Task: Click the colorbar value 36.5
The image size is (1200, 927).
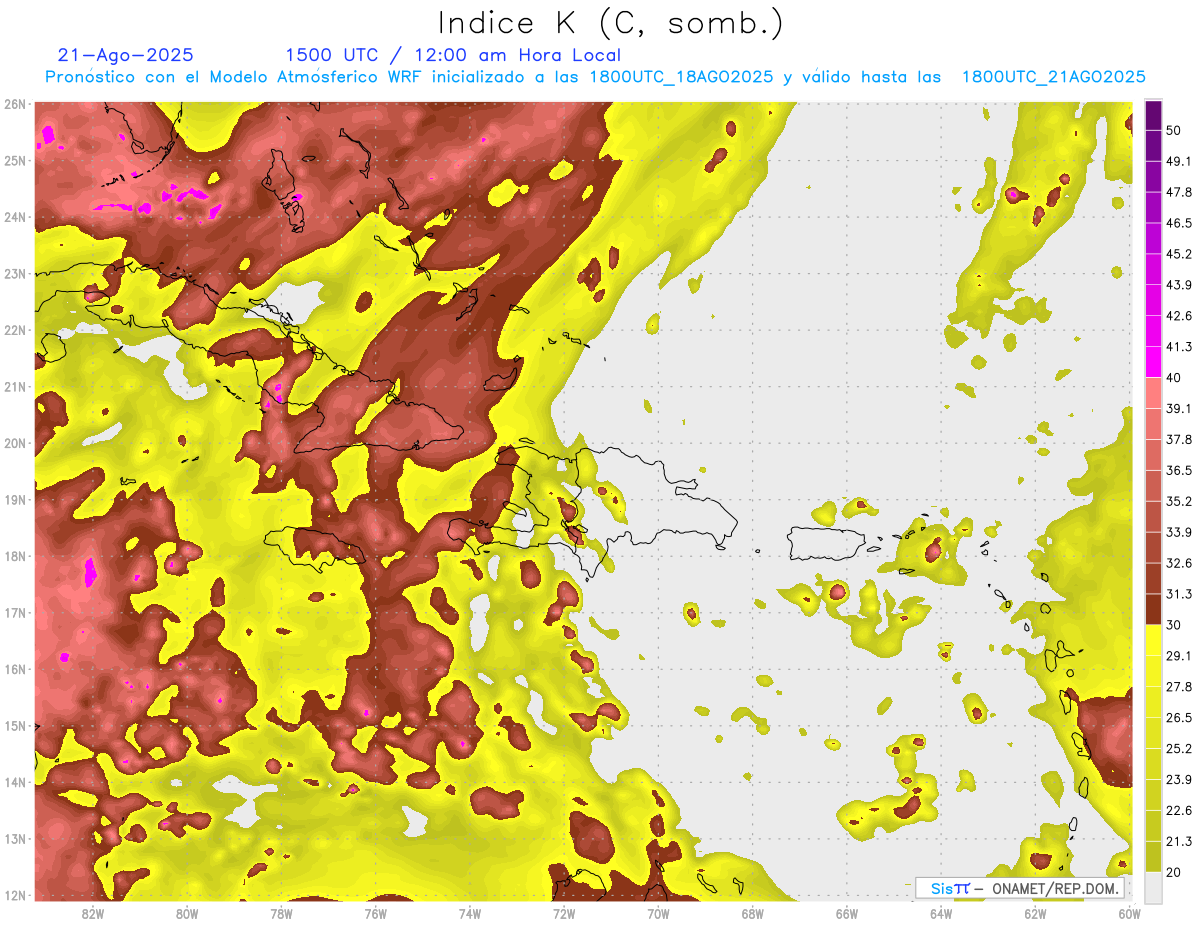Action: point(1179,471)
